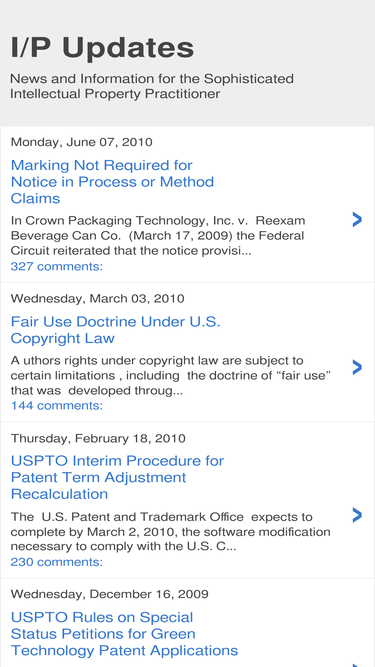The width and height of the screenshot is (375, 667).
Task: Open 'Fair Use Doctrine Under U.S. Copyright Law' title
Action: 116,330
